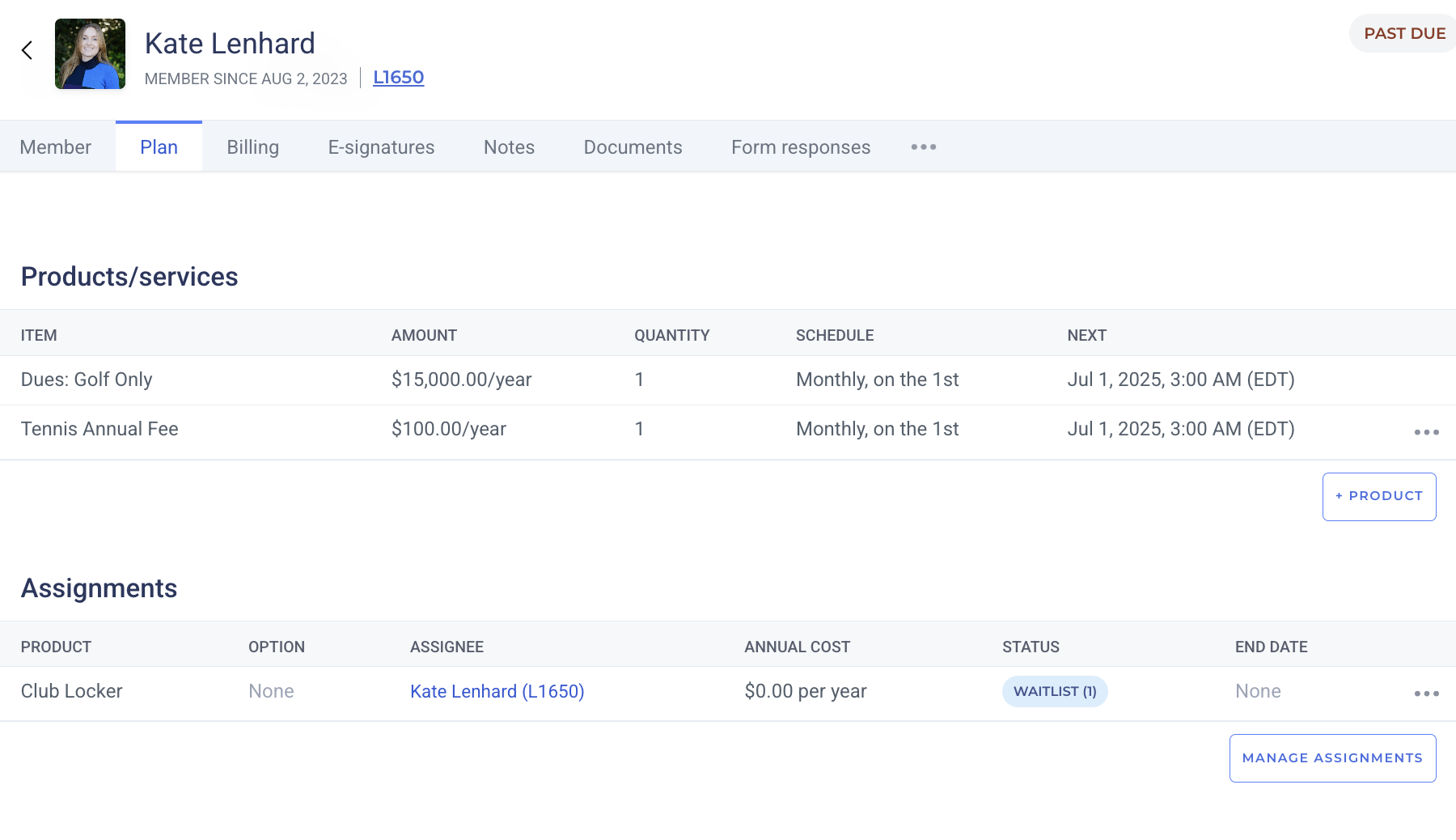Open Tennis Annual Fee row options menu
Image resolution: width=1456 pixels, height=840 pixels.
click(1426, 432)
